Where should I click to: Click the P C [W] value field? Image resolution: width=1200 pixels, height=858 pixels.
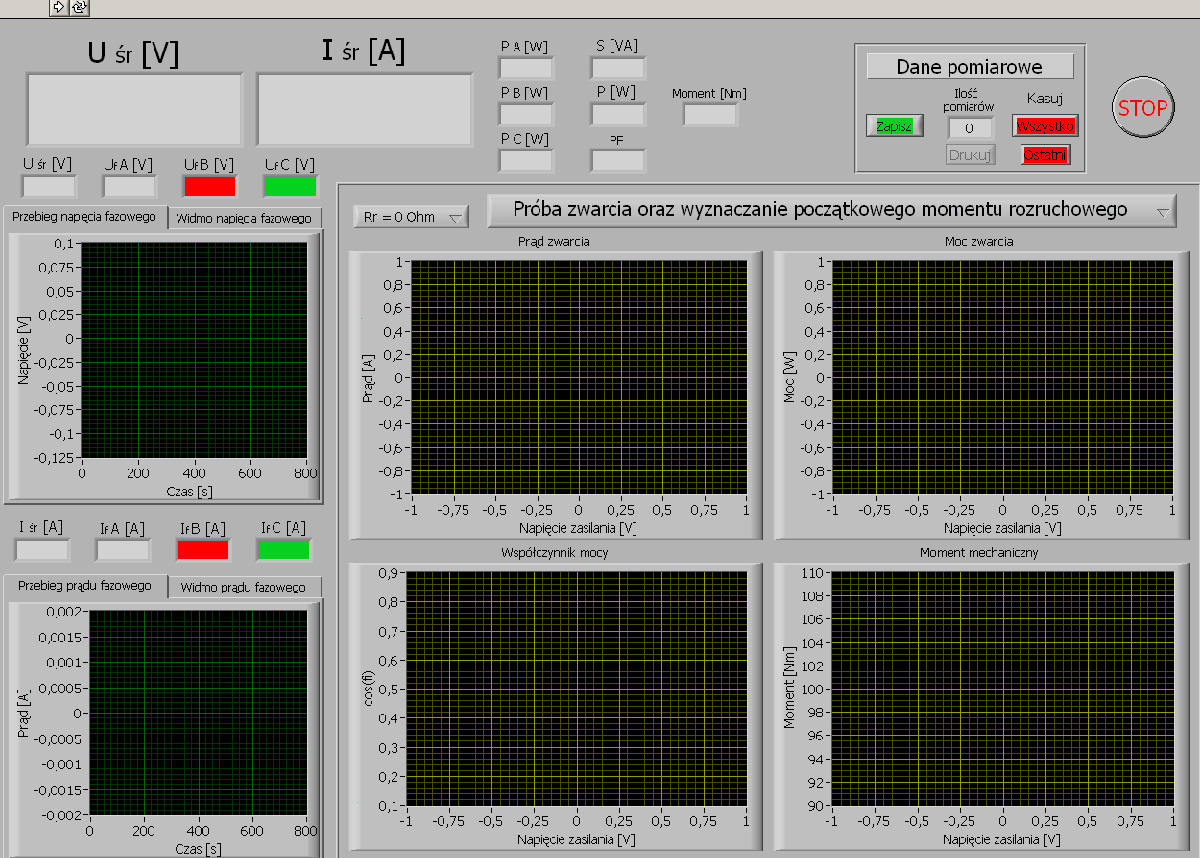[526, 160]
